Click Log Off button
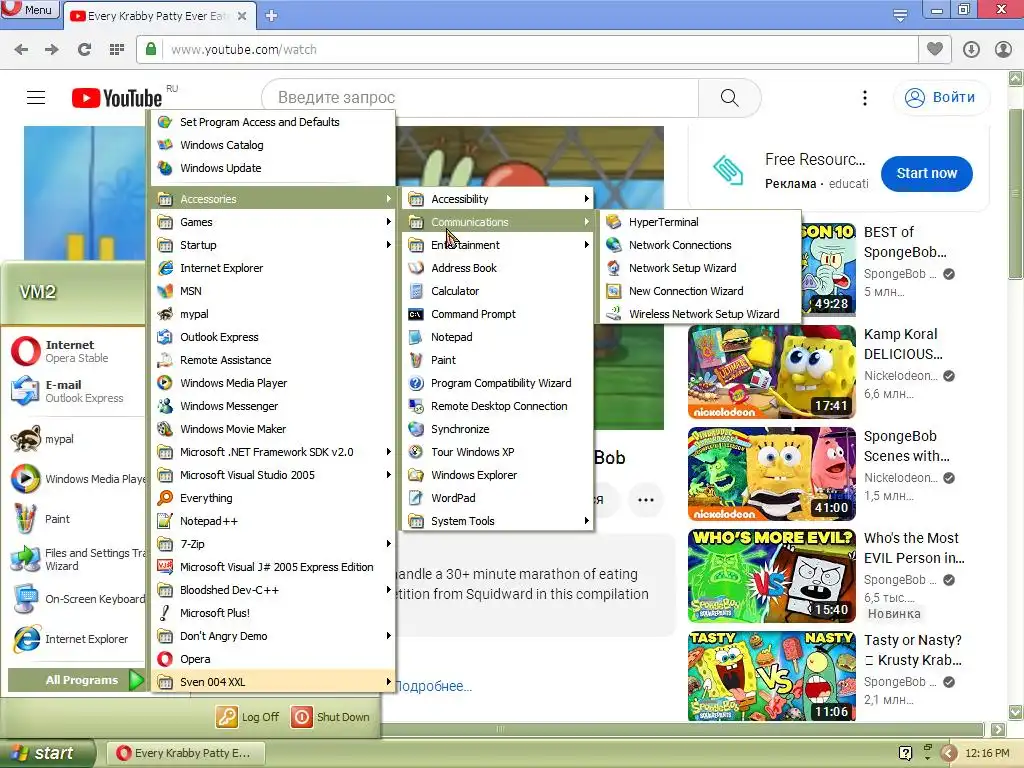Screen dimensions: 1024x768 248,716
